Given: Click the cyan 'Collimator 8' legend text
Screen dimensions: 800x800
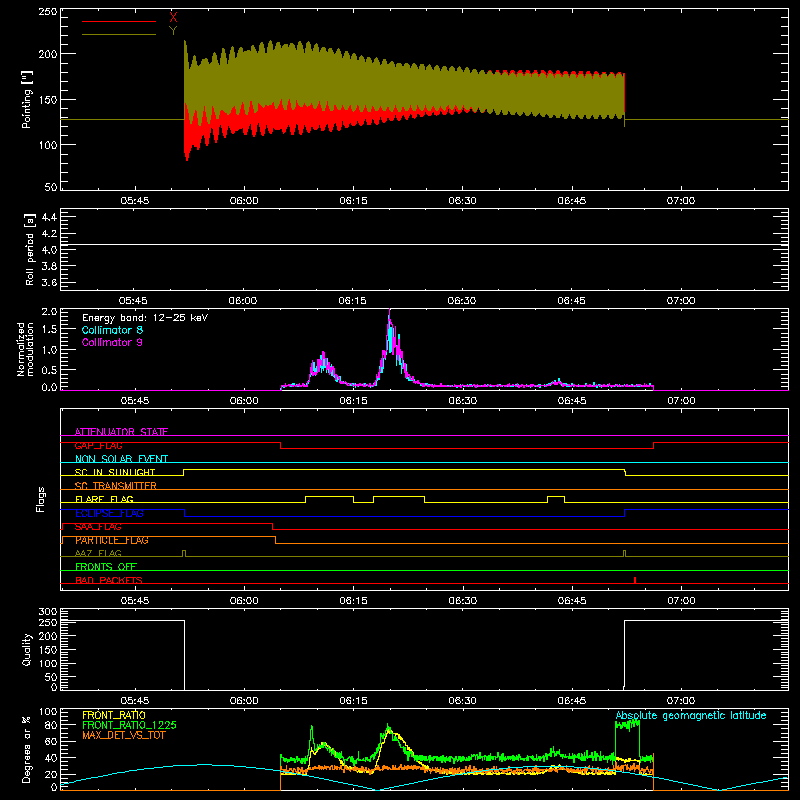Looking at the screenshot, I should [x=112, y=330].
